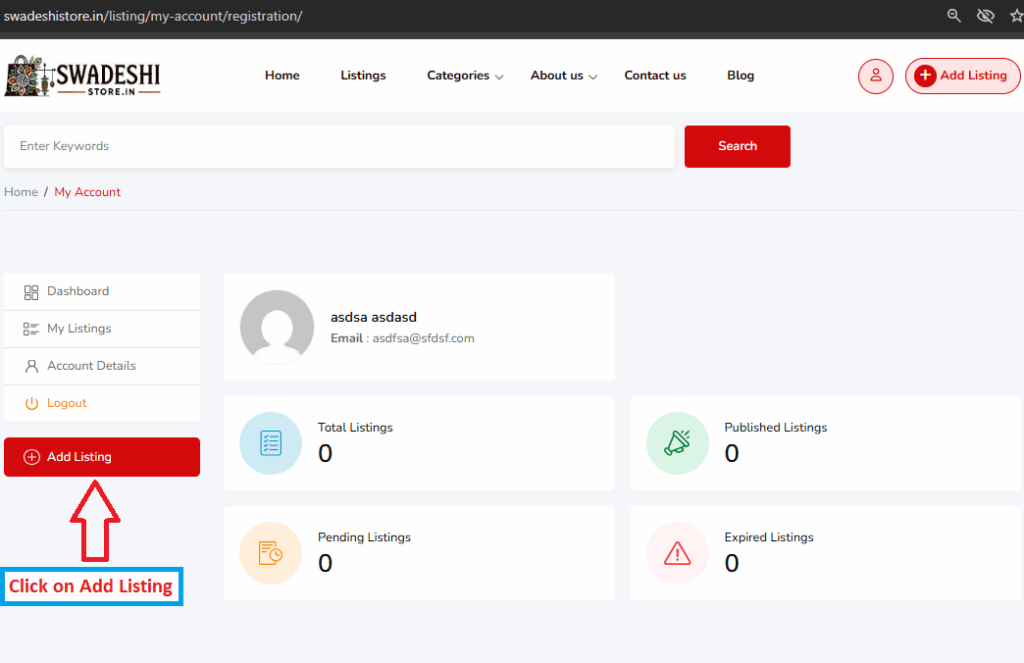This screenshot has width=1024, height=663.
Task: Expand the About us dropdown menu
Action: (x=563, y=76)
